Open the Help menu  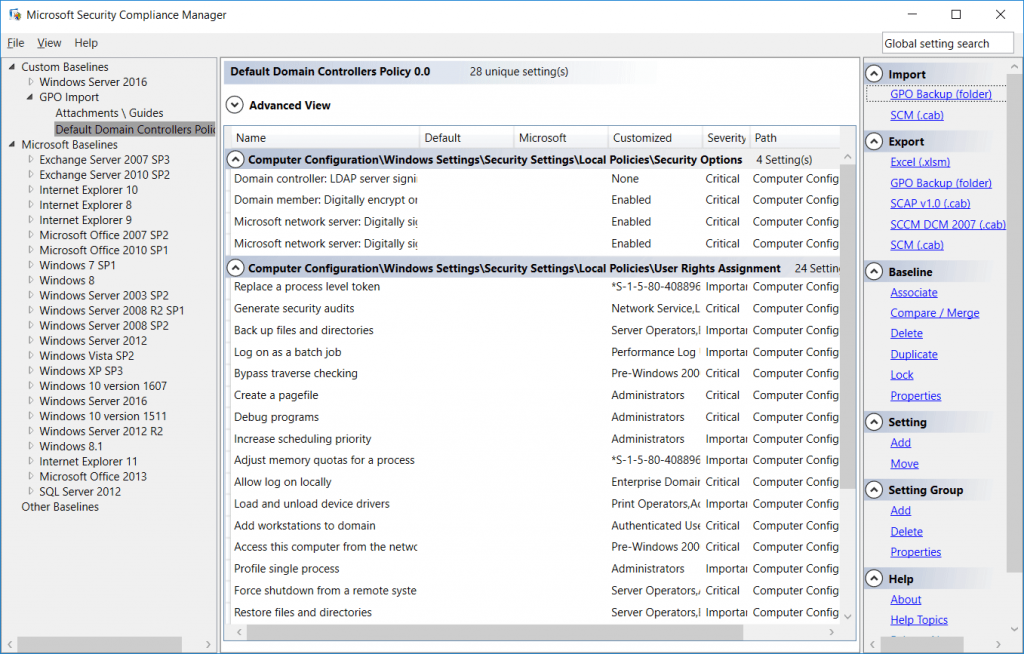(86, 42)
